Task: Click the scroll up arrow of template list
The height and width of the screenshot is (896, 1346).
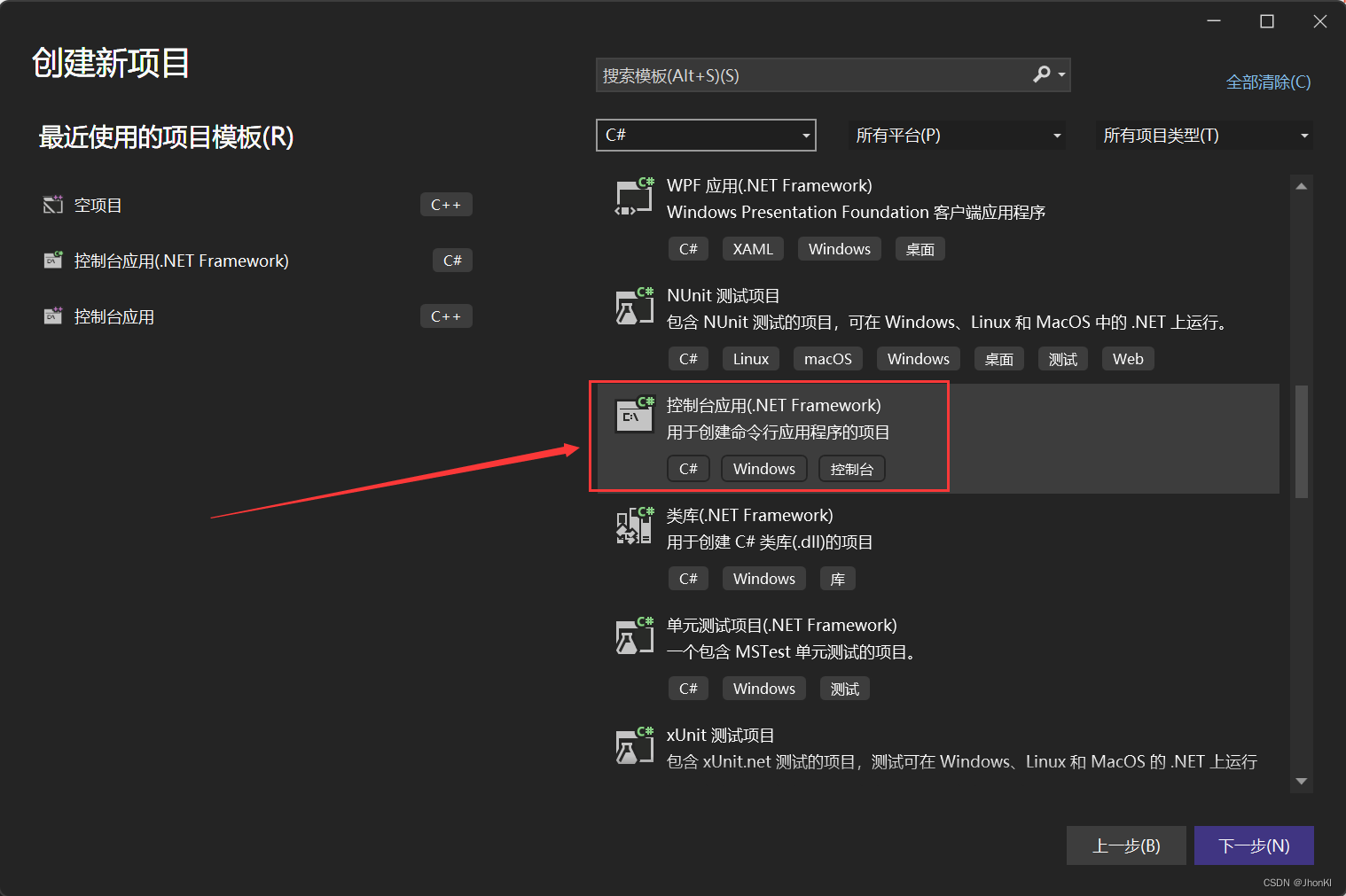Action: point(1302,186)
